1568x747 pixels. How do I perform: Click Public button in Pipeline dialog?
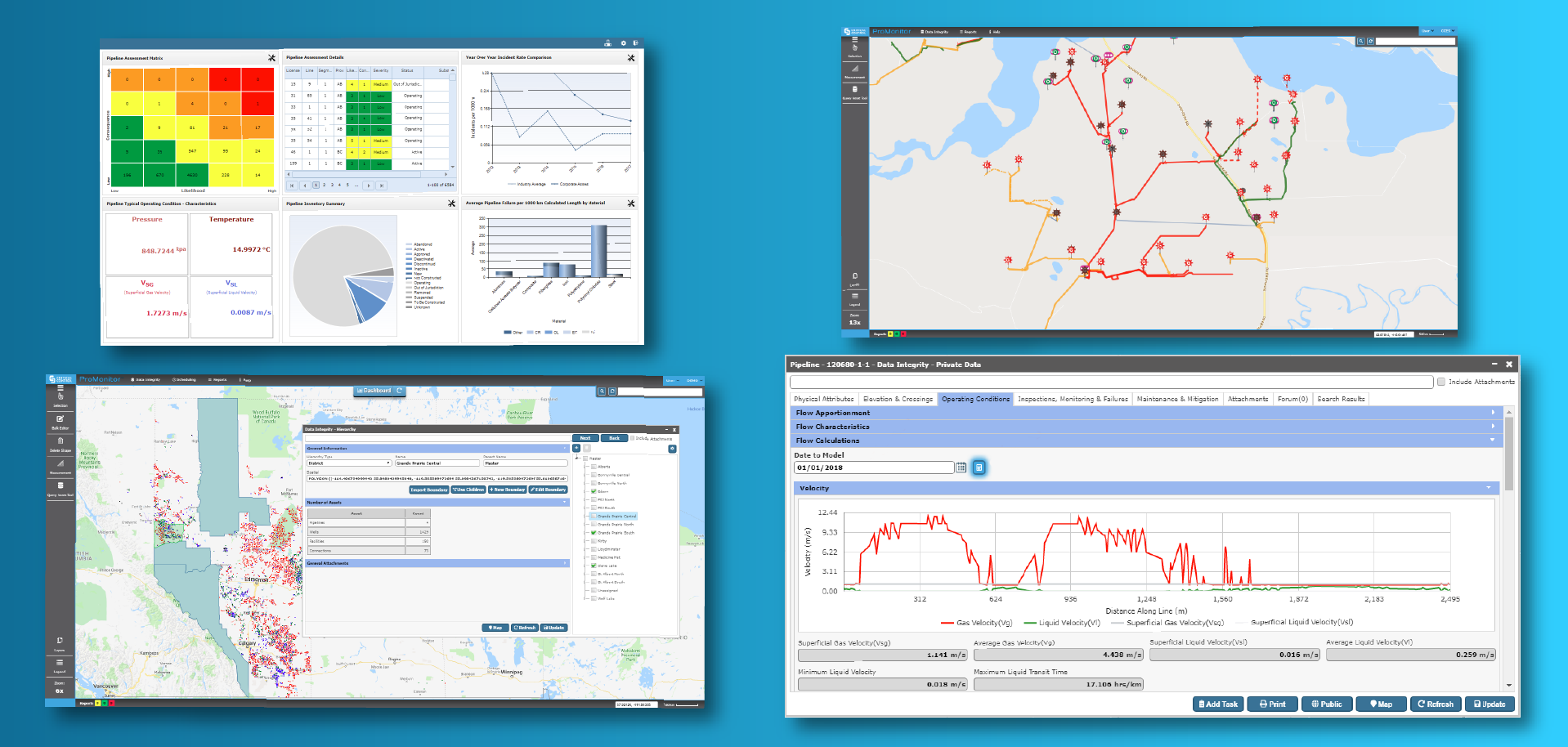point(1327,705)
